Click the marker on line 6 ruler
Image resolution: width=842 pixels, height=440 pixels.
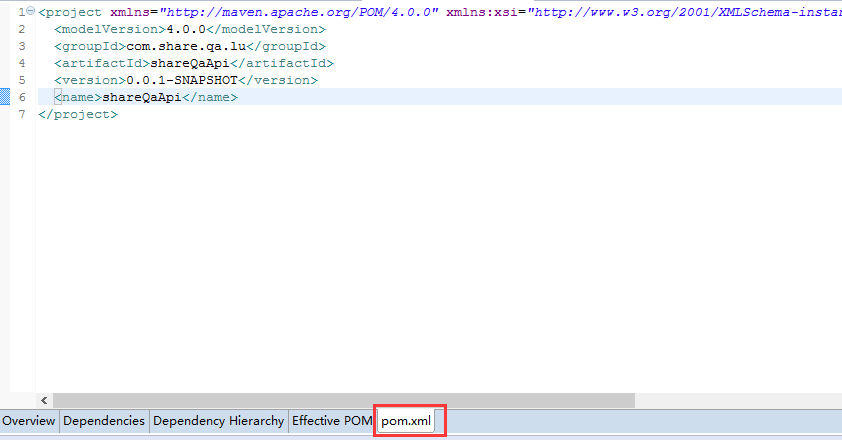5,97
